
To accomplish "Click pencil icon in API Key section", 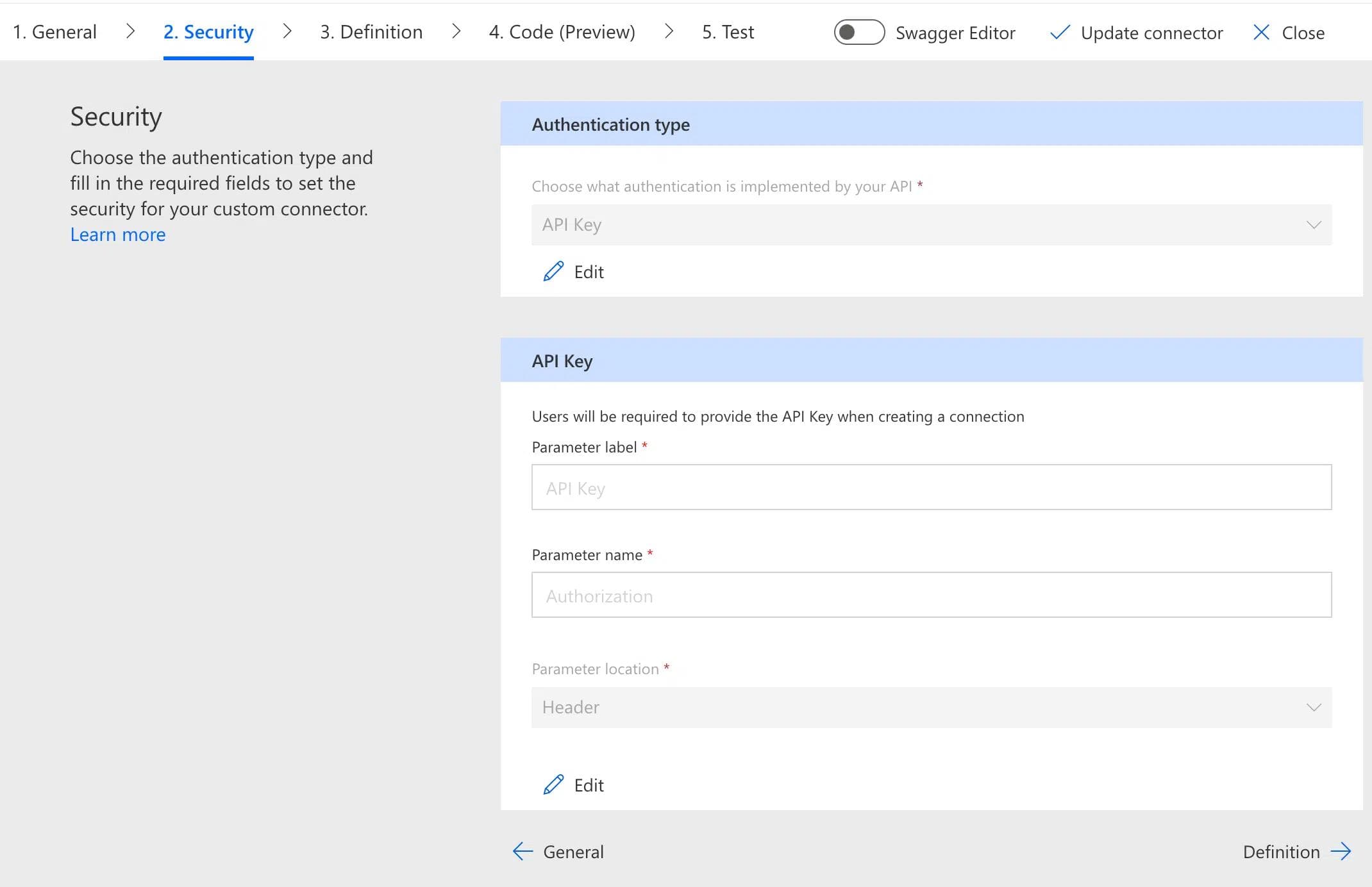I will (x=553, y=785).
